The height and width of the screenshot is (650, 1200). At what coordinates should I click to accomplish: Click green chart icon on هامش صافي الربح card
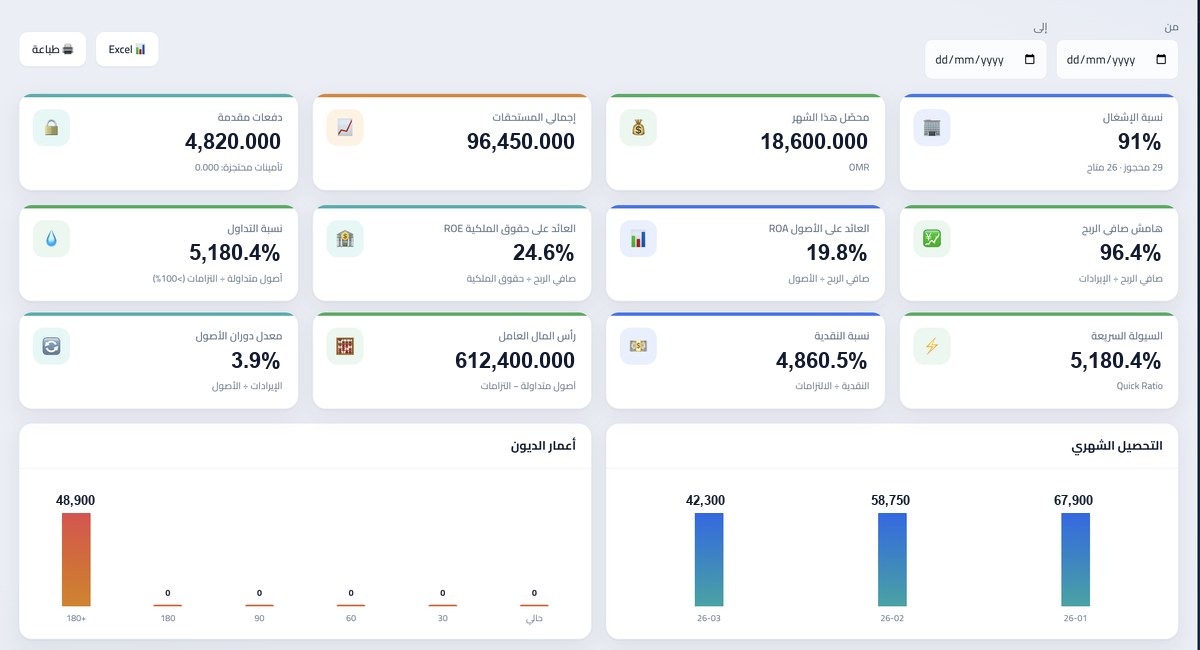932,238
